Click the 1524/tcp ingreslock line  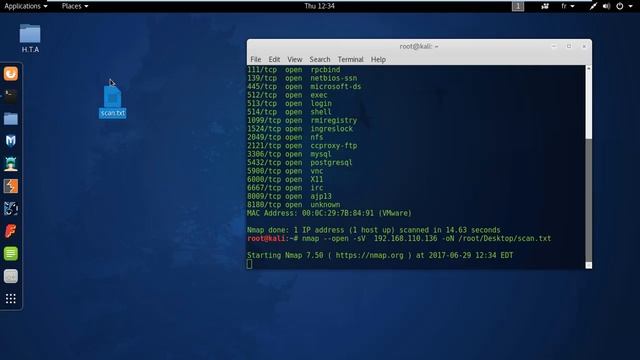[300, 129]
